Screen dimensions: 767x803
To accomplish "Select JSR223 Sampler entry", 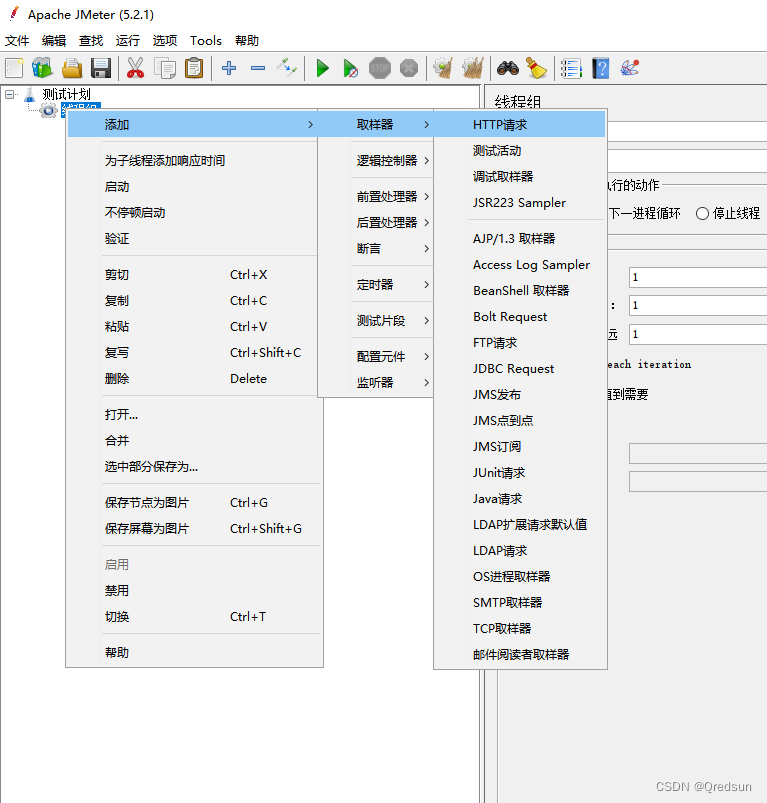I will (519, 203).
